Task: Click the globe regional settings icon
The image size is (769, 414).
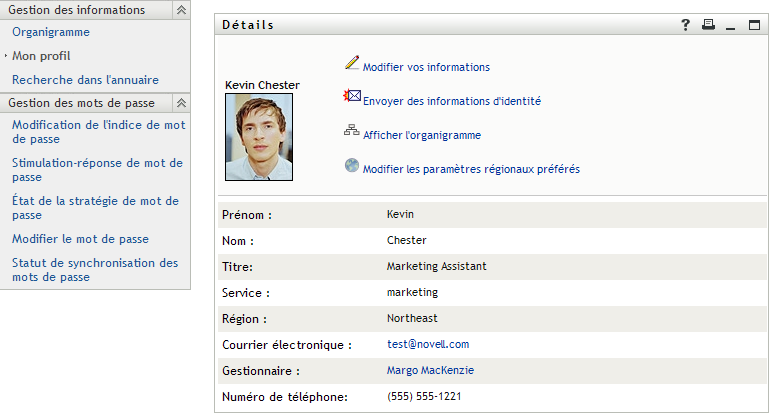Action: click(x=351, y=165)
